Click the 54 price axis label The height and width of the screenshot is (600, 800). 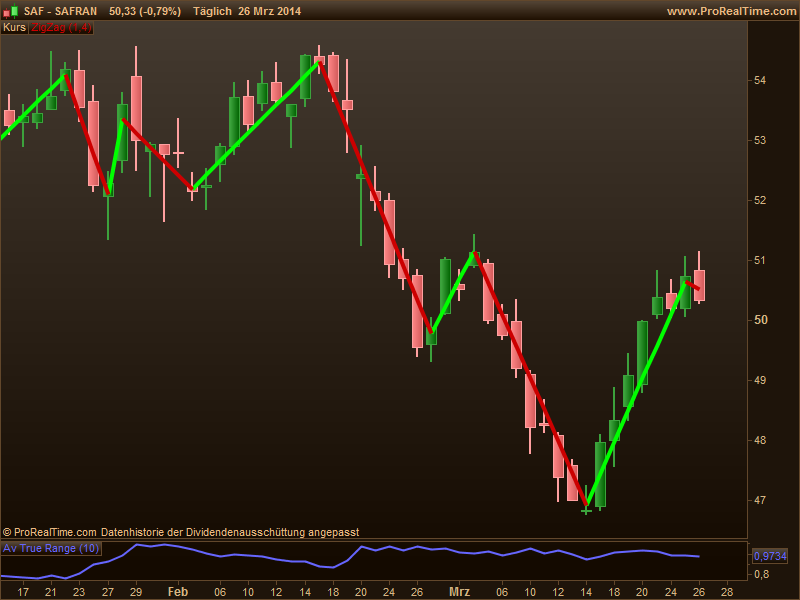[760, 80]
